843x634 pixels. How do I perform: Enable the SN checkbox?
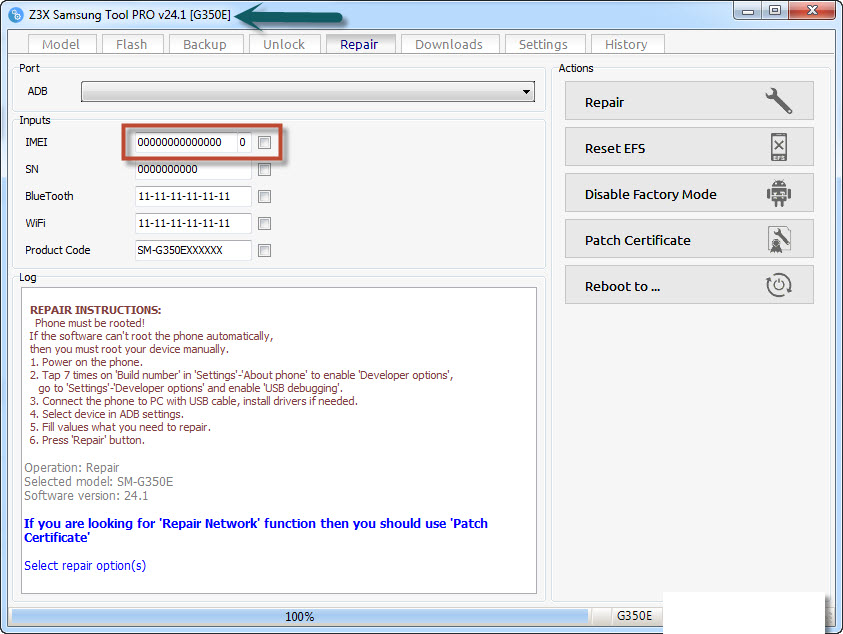coord(264,169)
